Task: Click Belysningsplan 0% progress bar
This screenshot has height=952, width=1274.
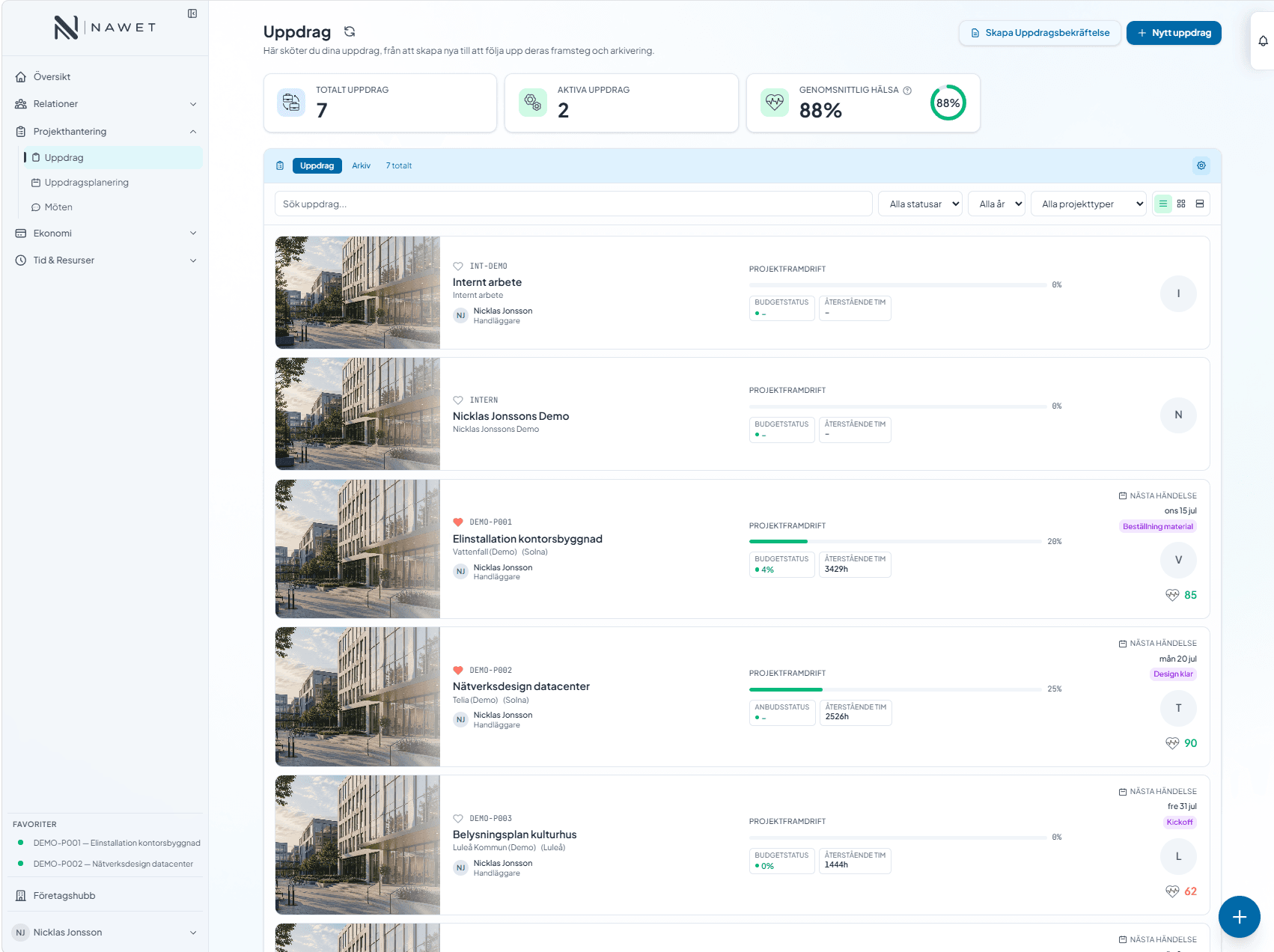Action: pyautogui.click(x=897, y=837)
